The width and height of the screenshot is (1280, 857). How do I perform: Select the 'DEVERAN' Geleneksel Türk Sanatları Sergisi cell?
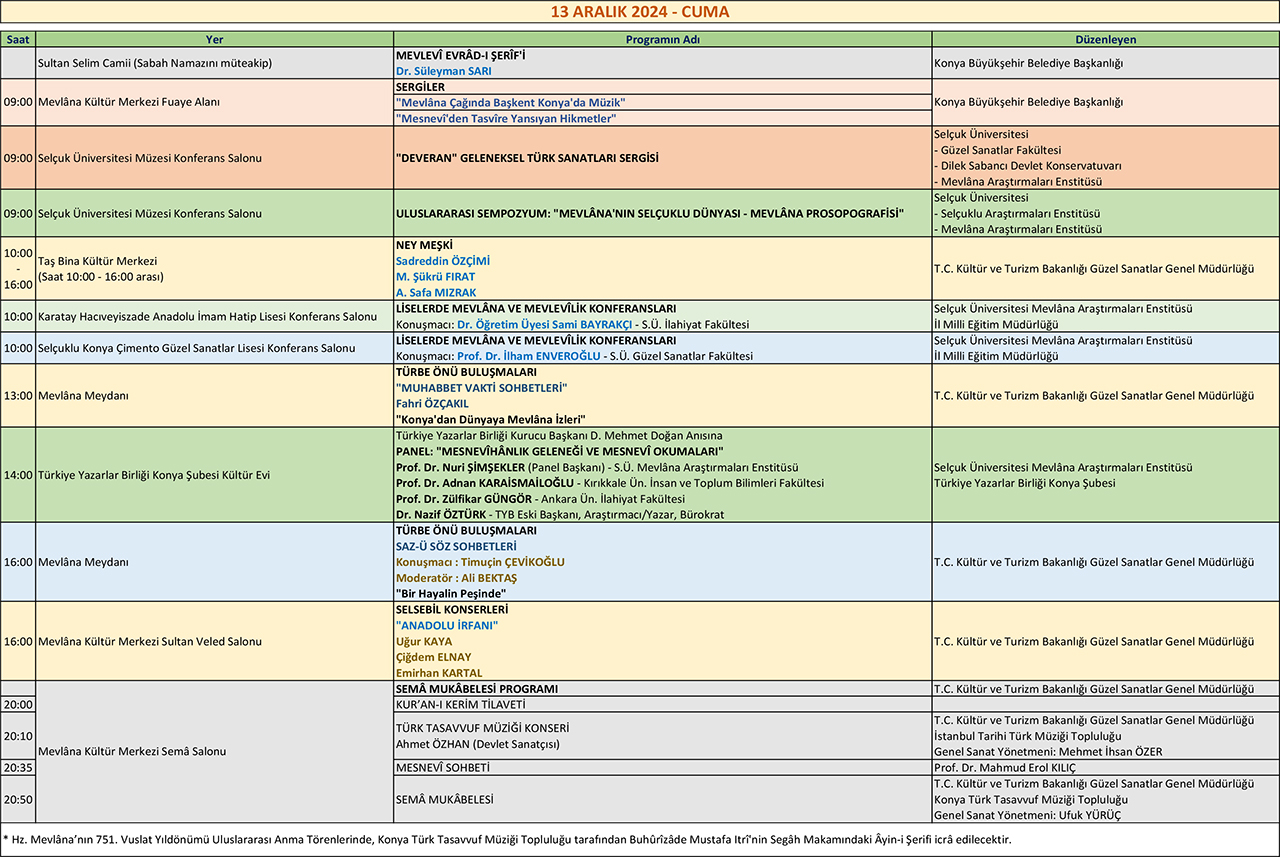(527, 158)
